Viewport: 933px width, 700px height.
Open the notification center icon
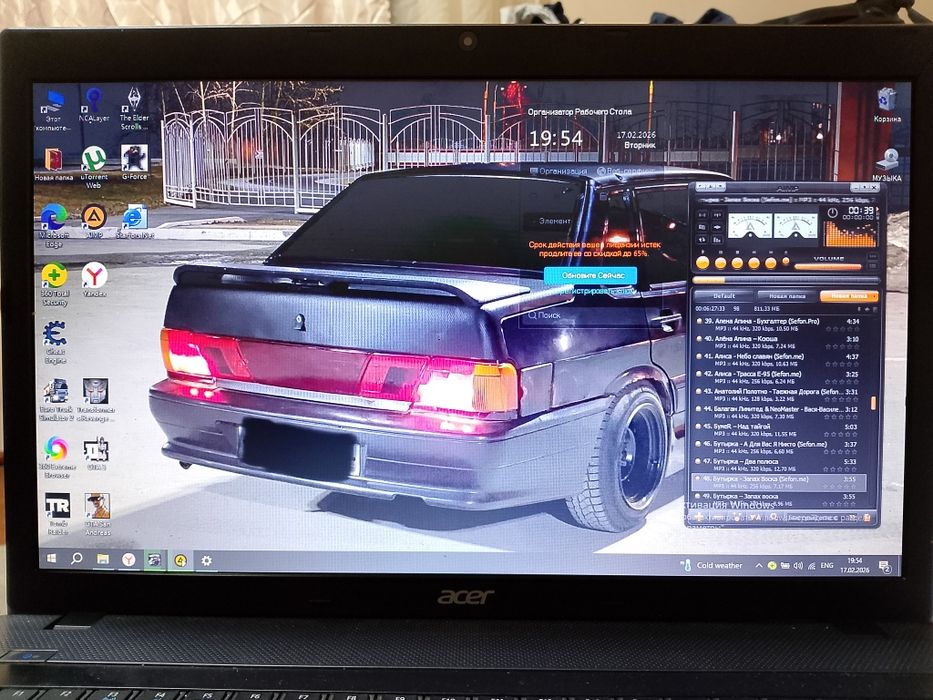pos(885,567)
